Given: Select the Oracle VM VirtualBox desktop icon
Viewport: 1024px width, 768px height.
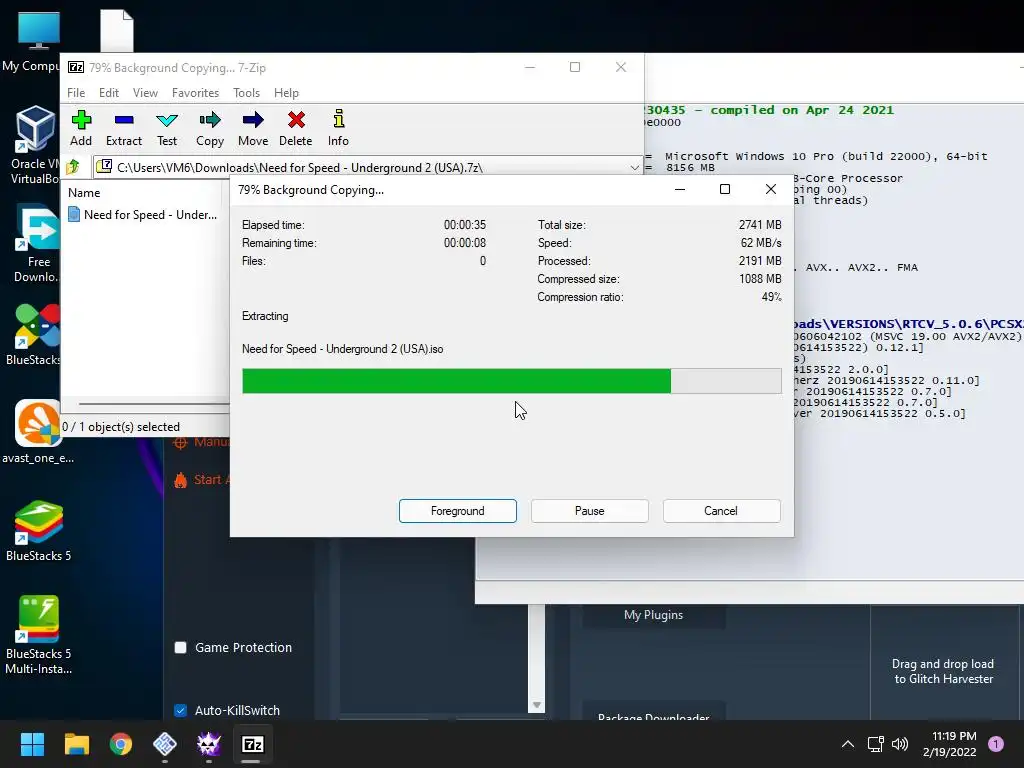Looking at the screenshot, I should (x=36, y=146).
